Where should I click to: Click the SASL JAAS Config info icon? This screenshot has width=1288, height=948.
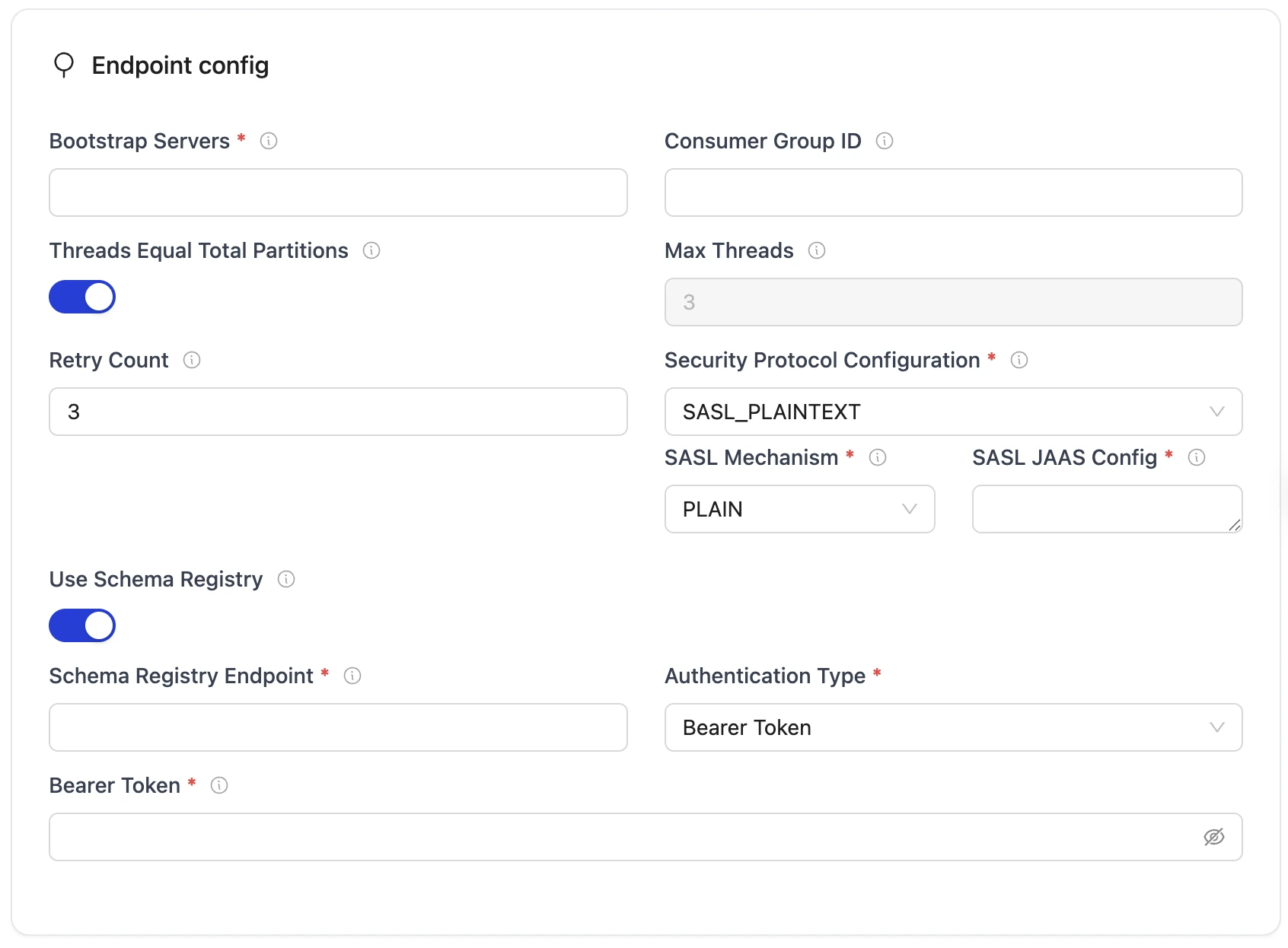[1197, 457]
